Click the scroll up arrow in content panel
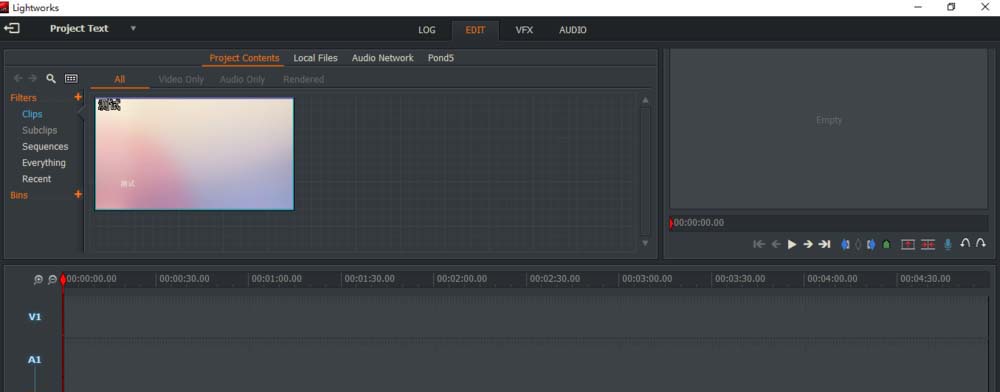 pyautogui.click(x=645, y=100)
